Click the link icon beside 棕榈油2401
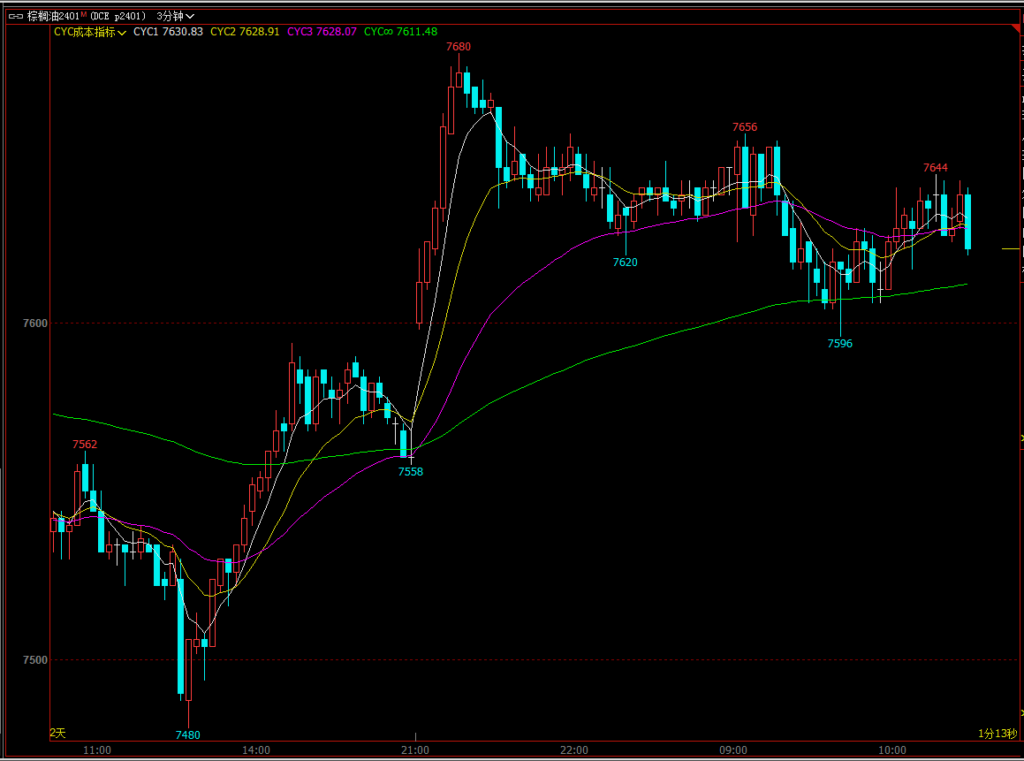 pos(15,16)
